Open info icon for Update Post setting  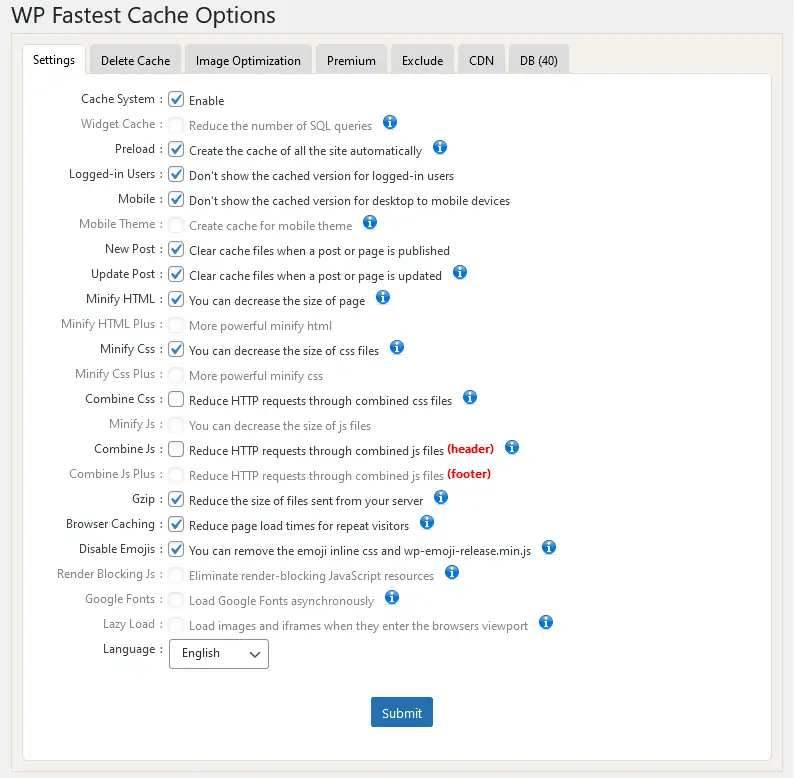[x=460, y=272]
